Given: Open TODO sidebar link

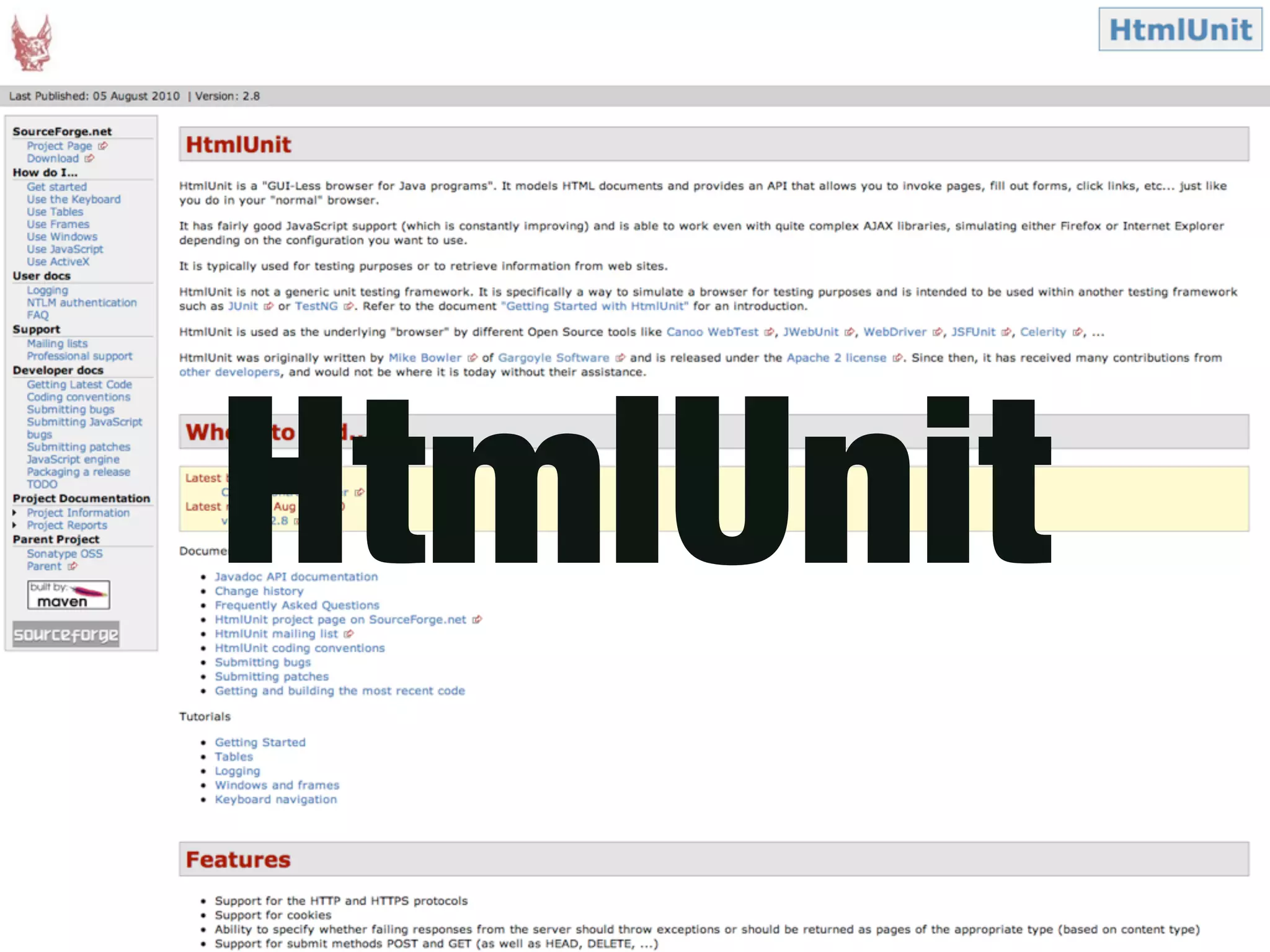Looking at the screenshot, I should pyautogui.click(x=42, y=484).
